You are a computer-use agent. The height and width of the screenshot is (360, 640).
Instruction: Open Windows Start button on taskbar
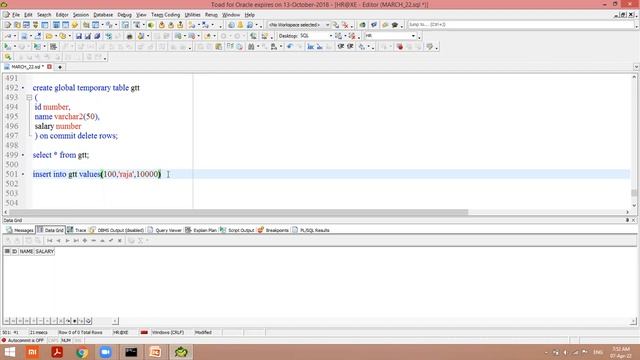(9, 352)
